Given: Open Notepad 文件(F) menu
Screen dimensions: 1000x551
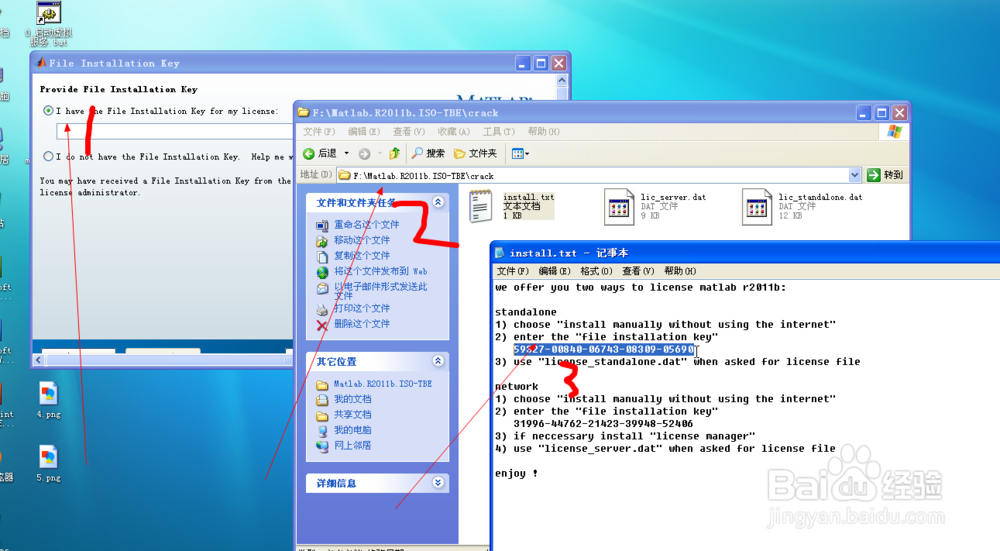Looking at the screenshot, I should [513, 271].
